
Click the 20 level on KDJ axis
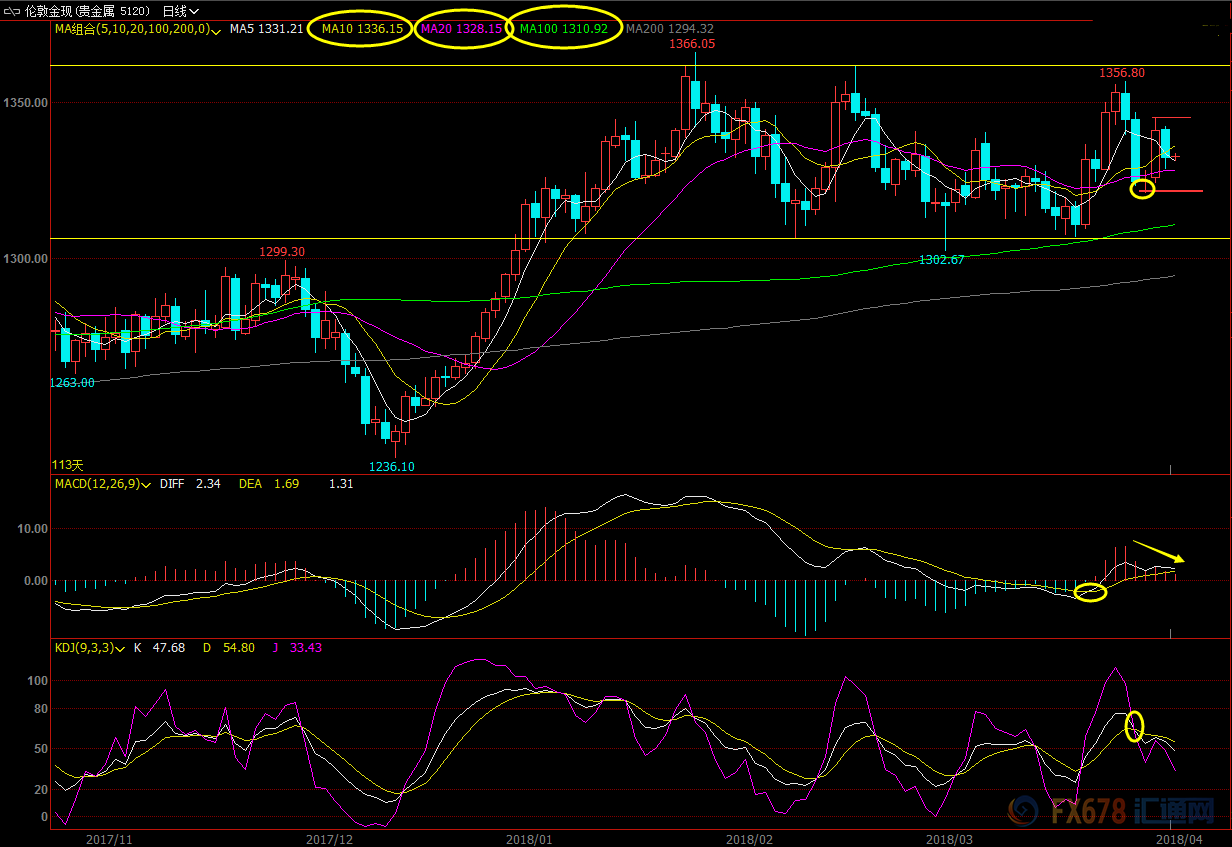[41, 790]
